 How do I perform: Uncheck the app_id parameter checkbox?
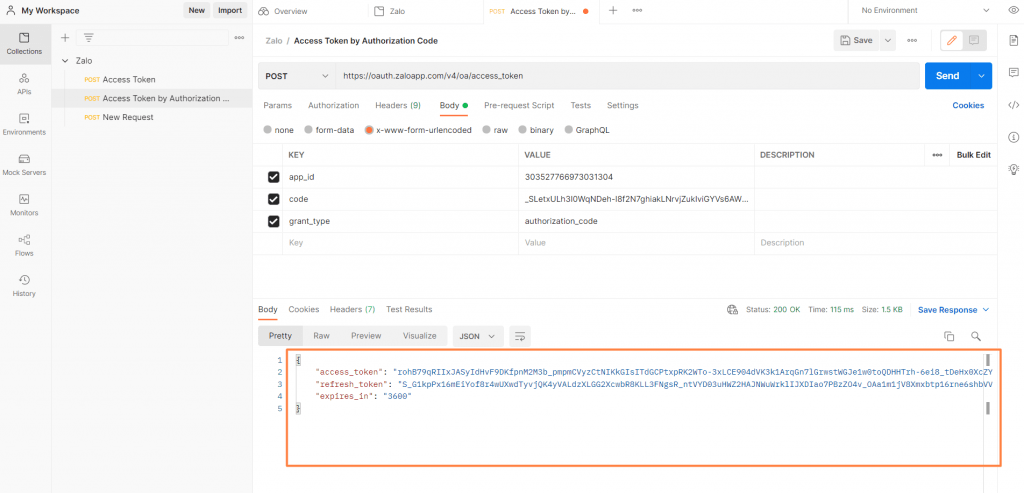click(274, 177)
